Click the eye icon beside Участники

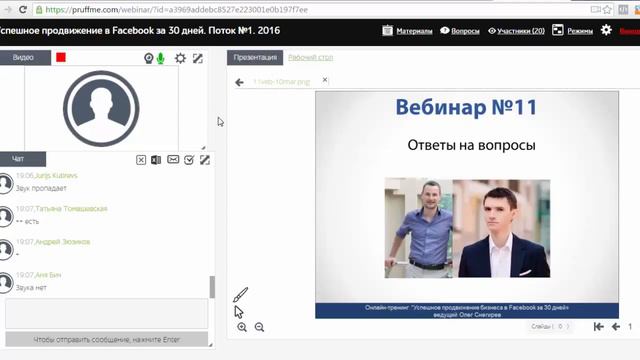(x=492, y=31)
